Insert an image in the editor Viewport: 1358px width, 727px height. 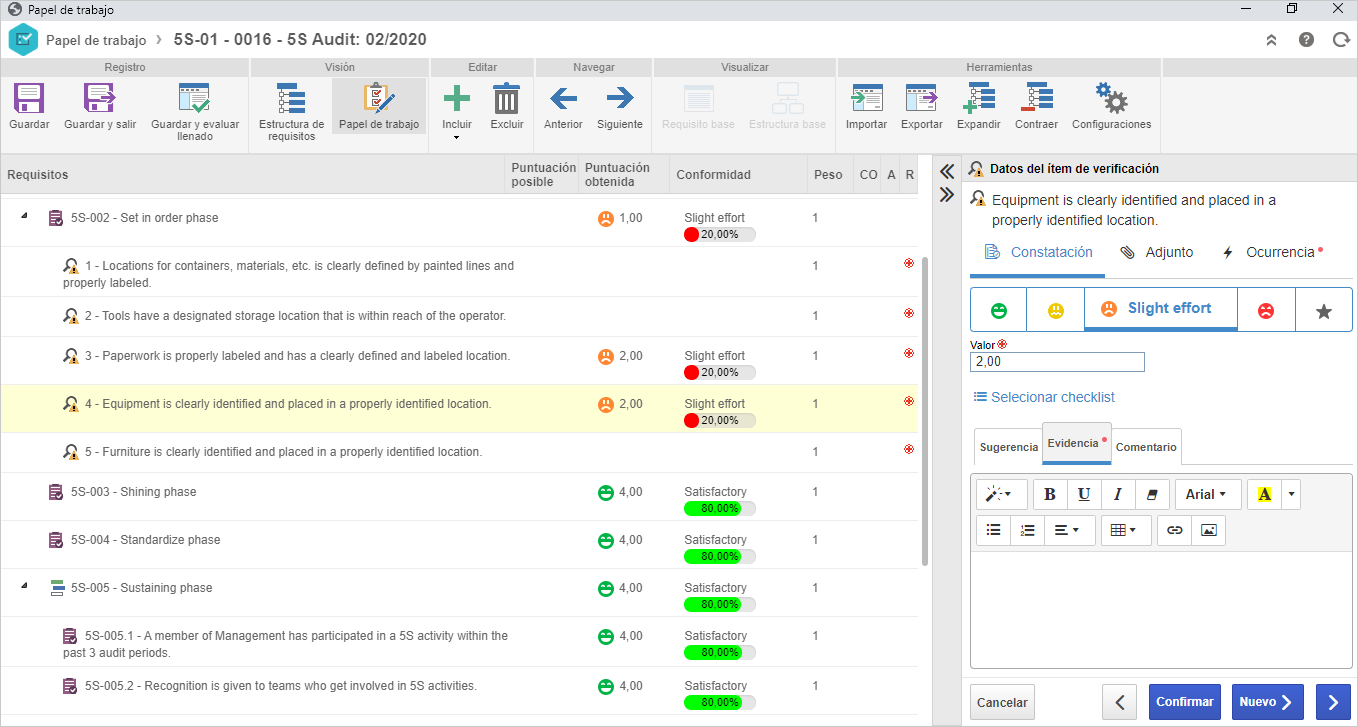1209,530
